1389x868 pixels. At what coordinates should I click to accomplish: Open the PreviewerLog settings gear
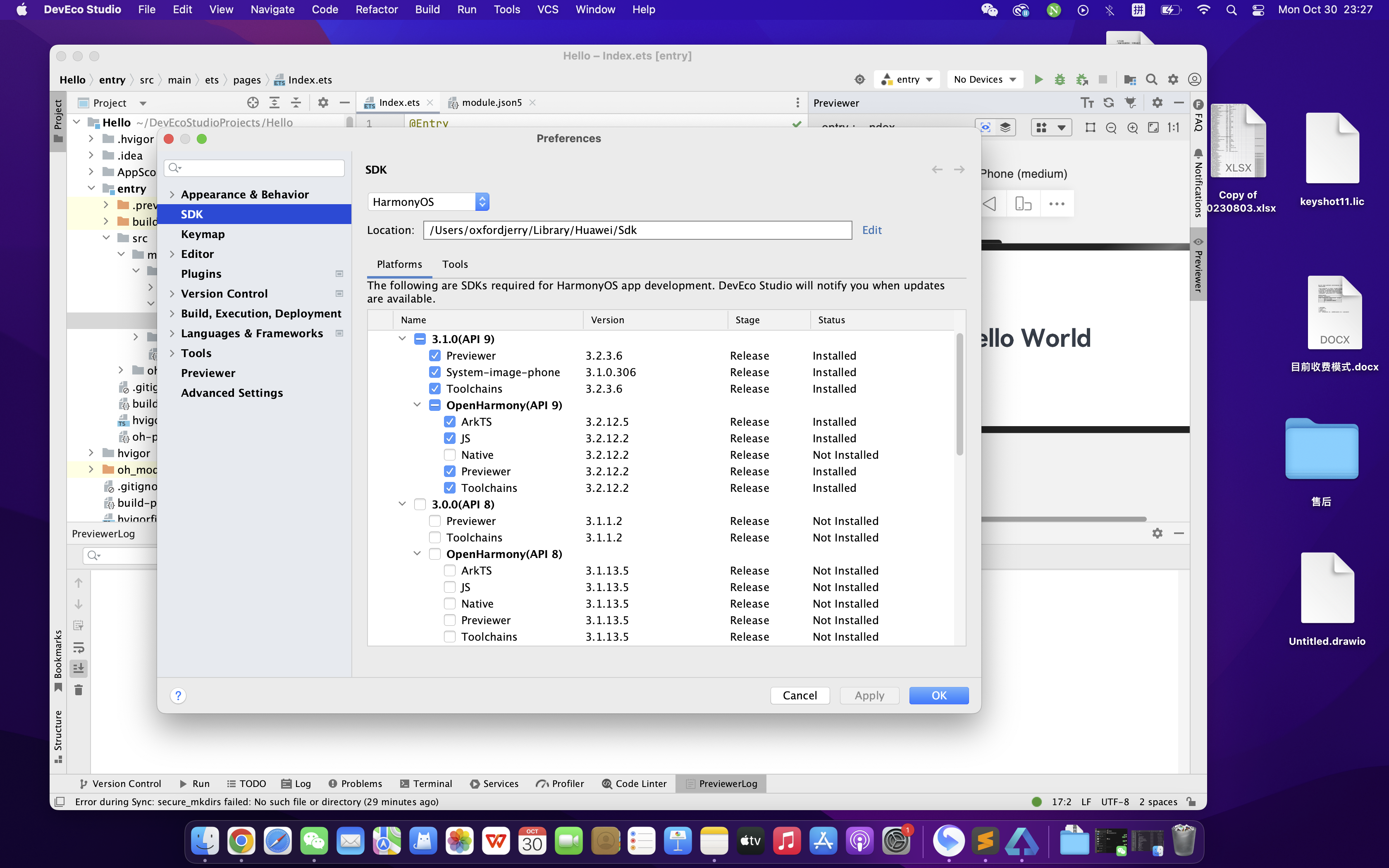coord(1157,533)
